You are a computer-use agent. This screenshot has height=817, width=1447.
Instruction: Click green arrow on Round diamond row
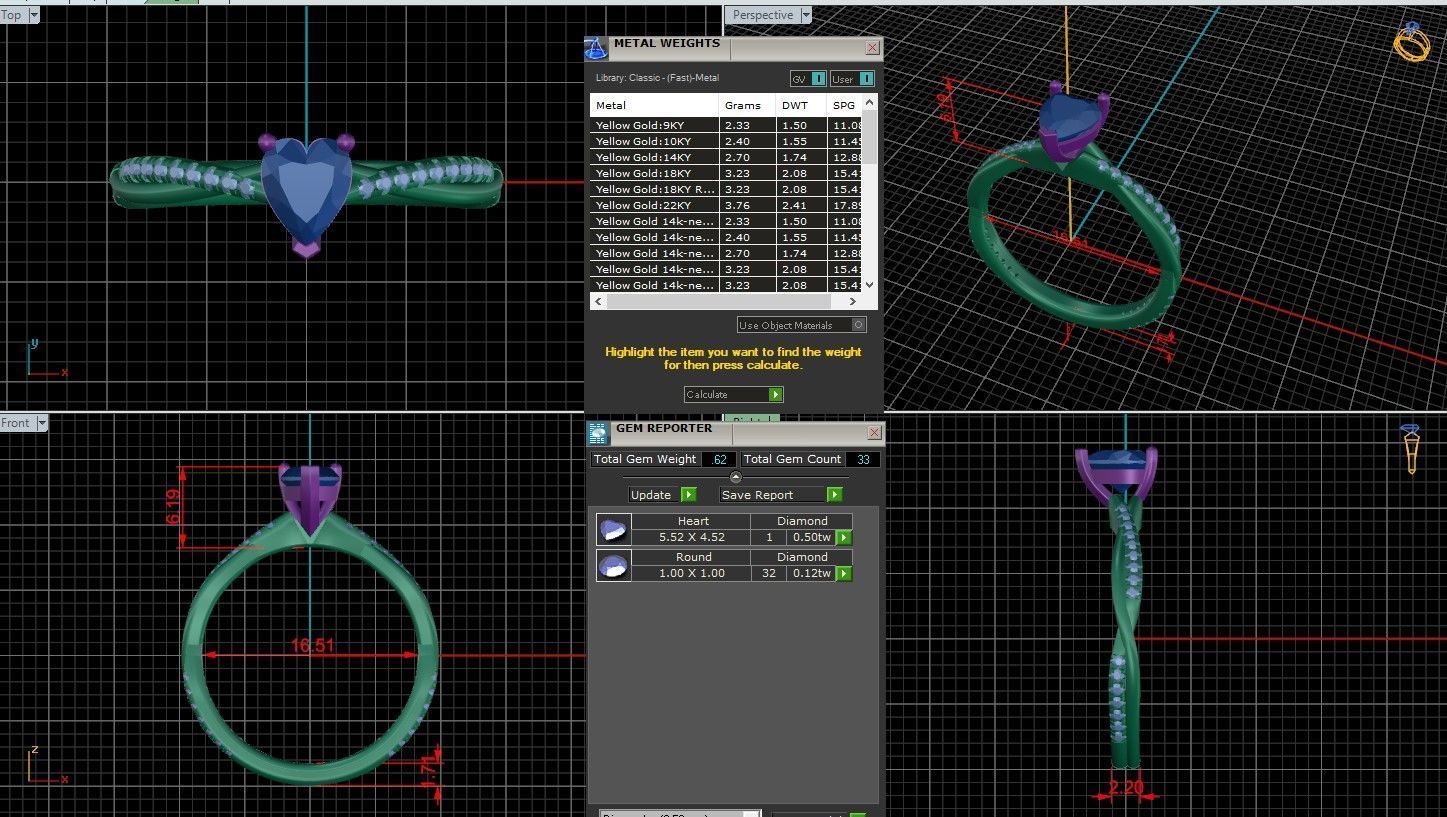coord(844,574)
